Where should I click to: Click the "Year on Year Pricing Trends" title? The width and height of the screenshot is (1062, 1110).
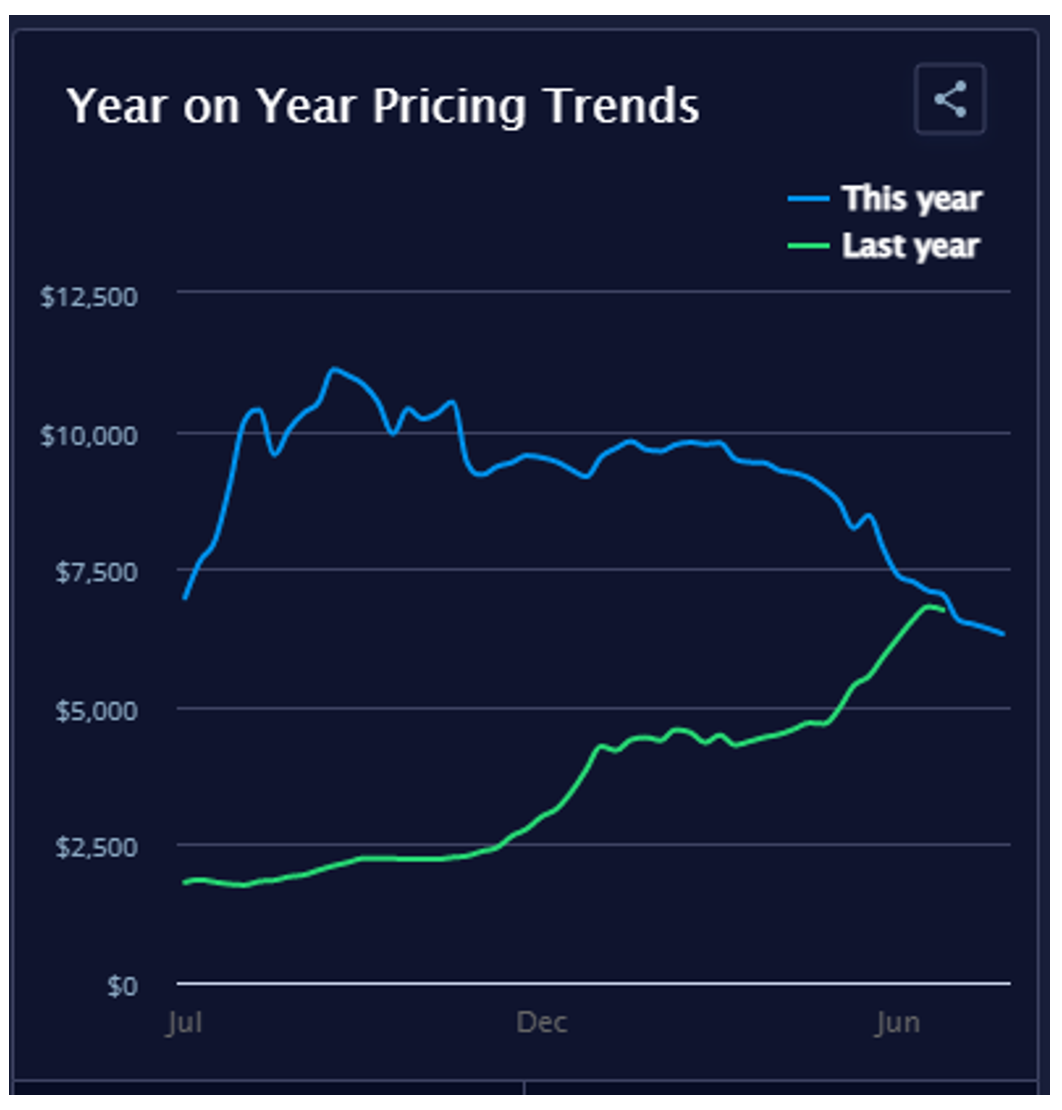(x=383, y=105)
